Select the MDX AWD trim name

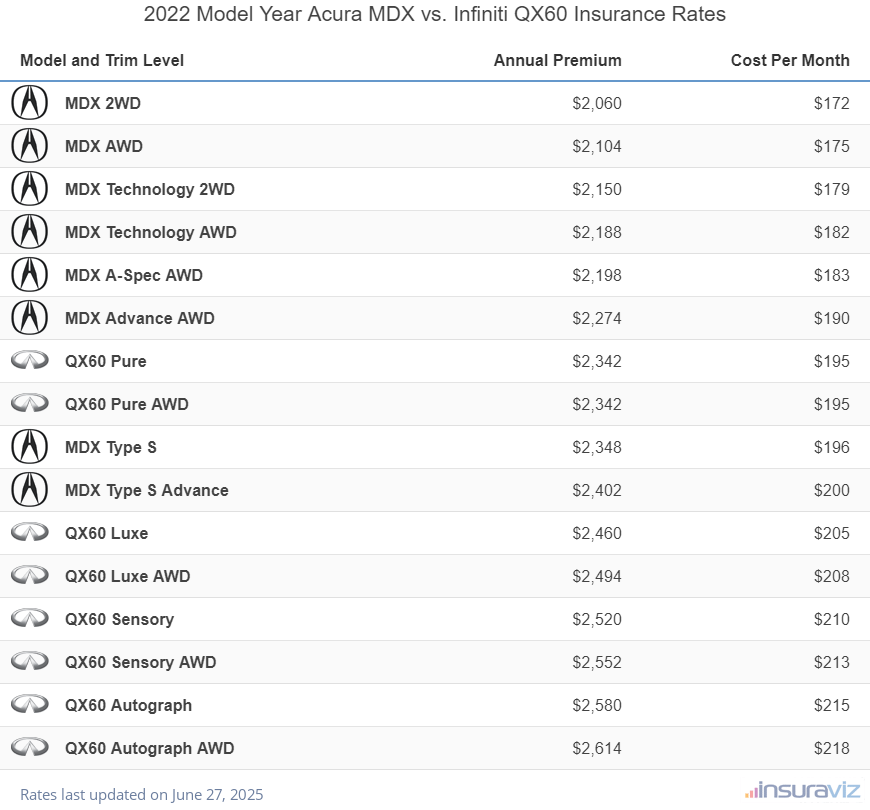click(104, 146)
